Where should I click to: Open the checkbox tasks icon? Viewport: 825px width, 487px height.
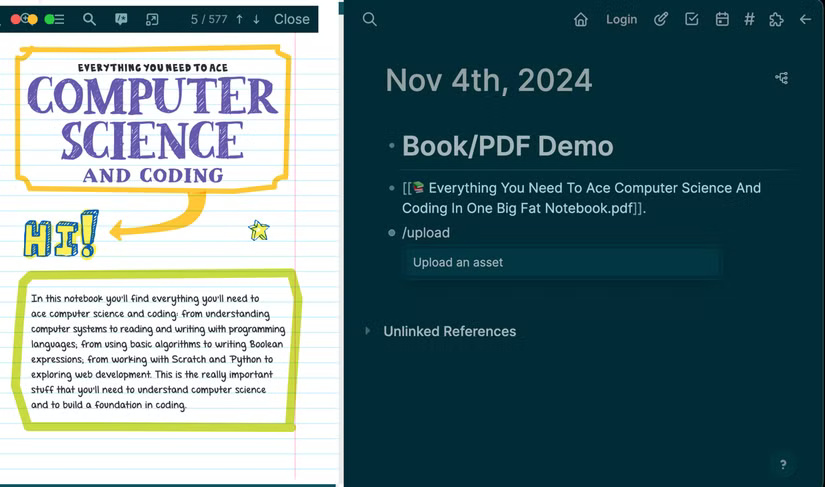coord(691,19)
